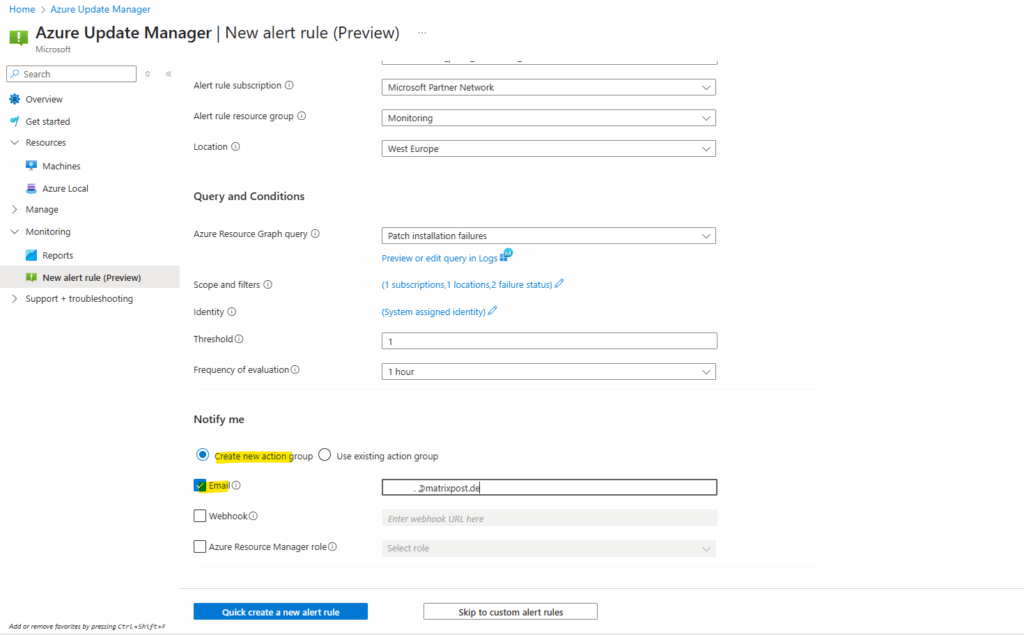
Task: Expand Support + troubleshooting section
Action: (x=14, y=299)
